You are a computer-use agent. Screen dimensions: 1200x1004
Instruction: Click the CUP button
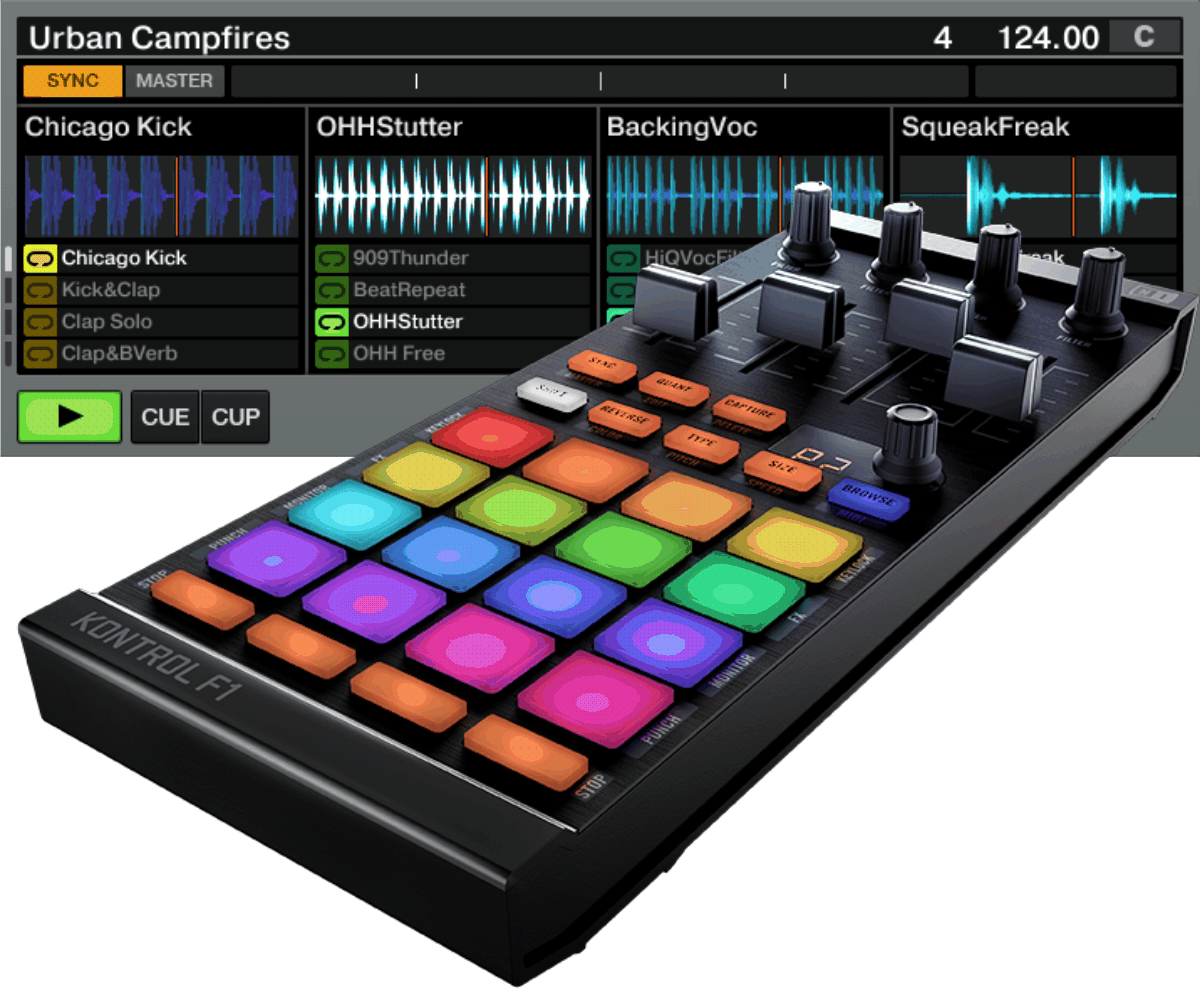coord(235,417)
